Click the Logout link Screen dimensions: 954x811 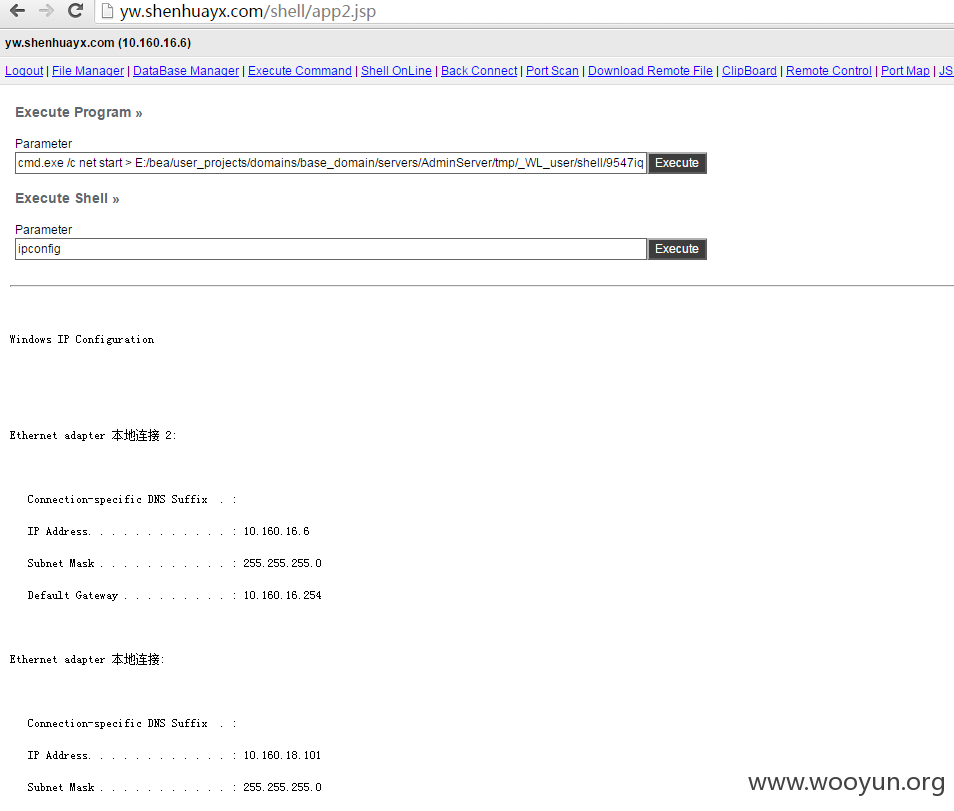(24, 71)
